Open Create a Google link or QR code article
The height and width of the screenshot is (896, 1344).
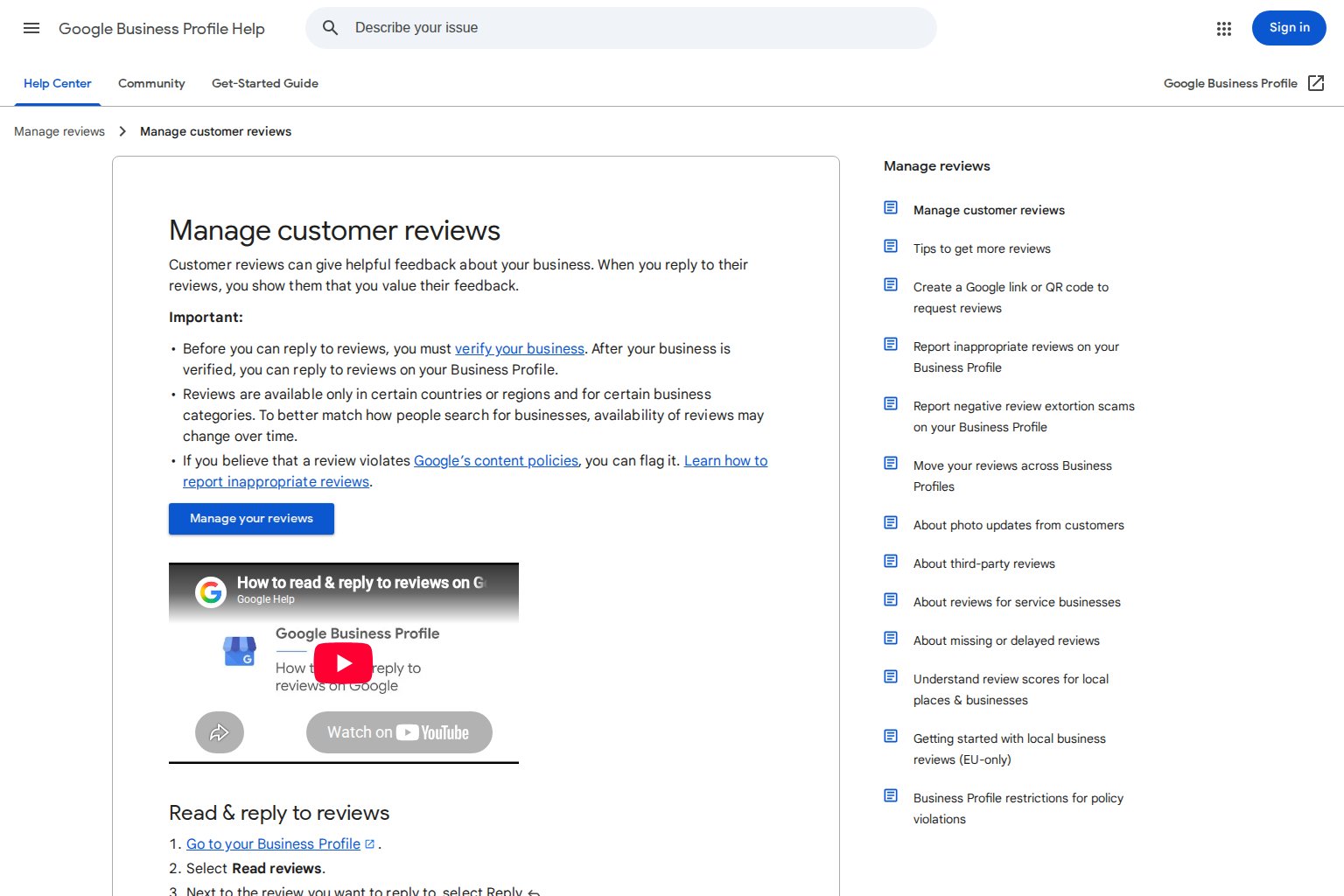click(x=1011, y=297)
